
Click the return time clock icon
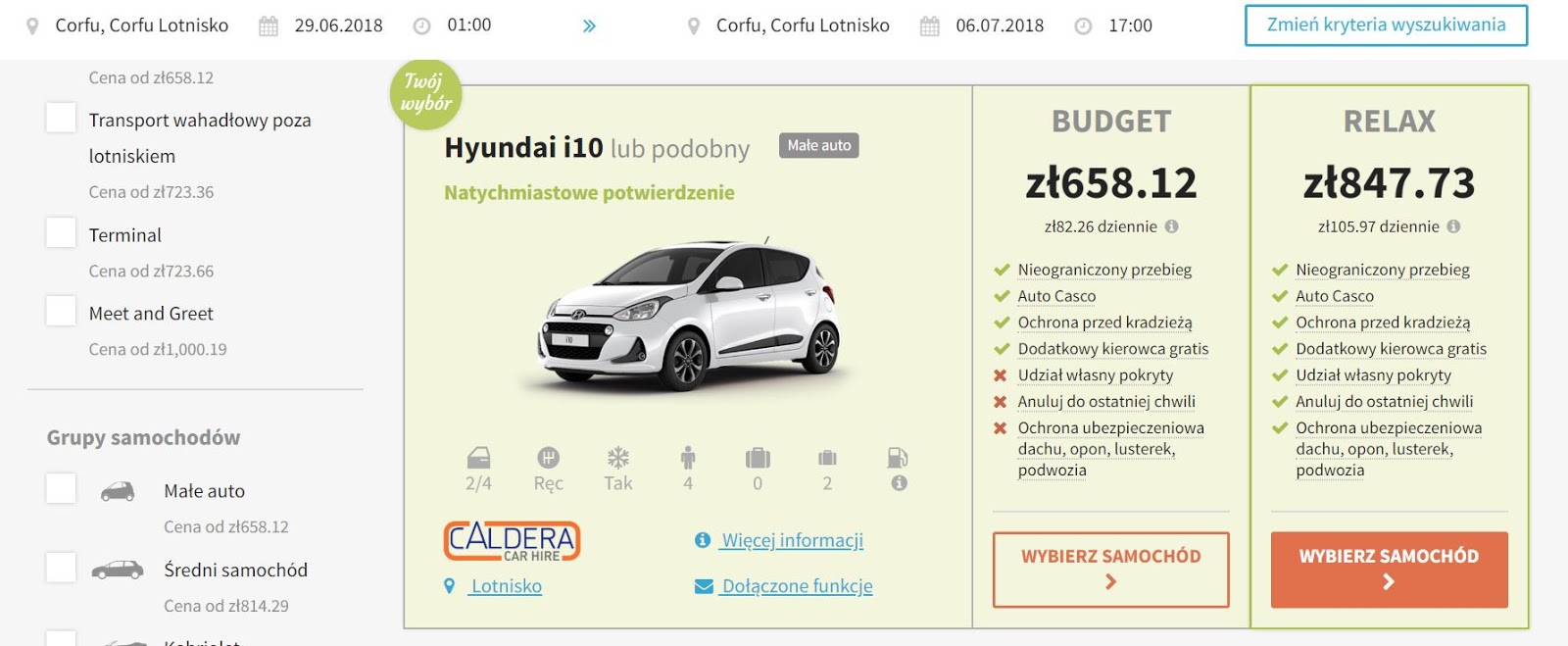tap(1083, 26)
